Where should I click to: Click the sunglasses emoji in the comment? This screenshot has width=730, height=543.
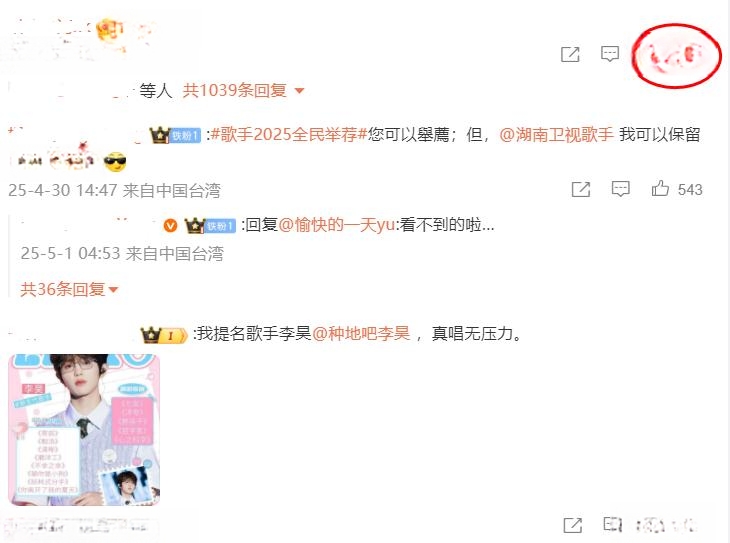(x=115, y=162)
